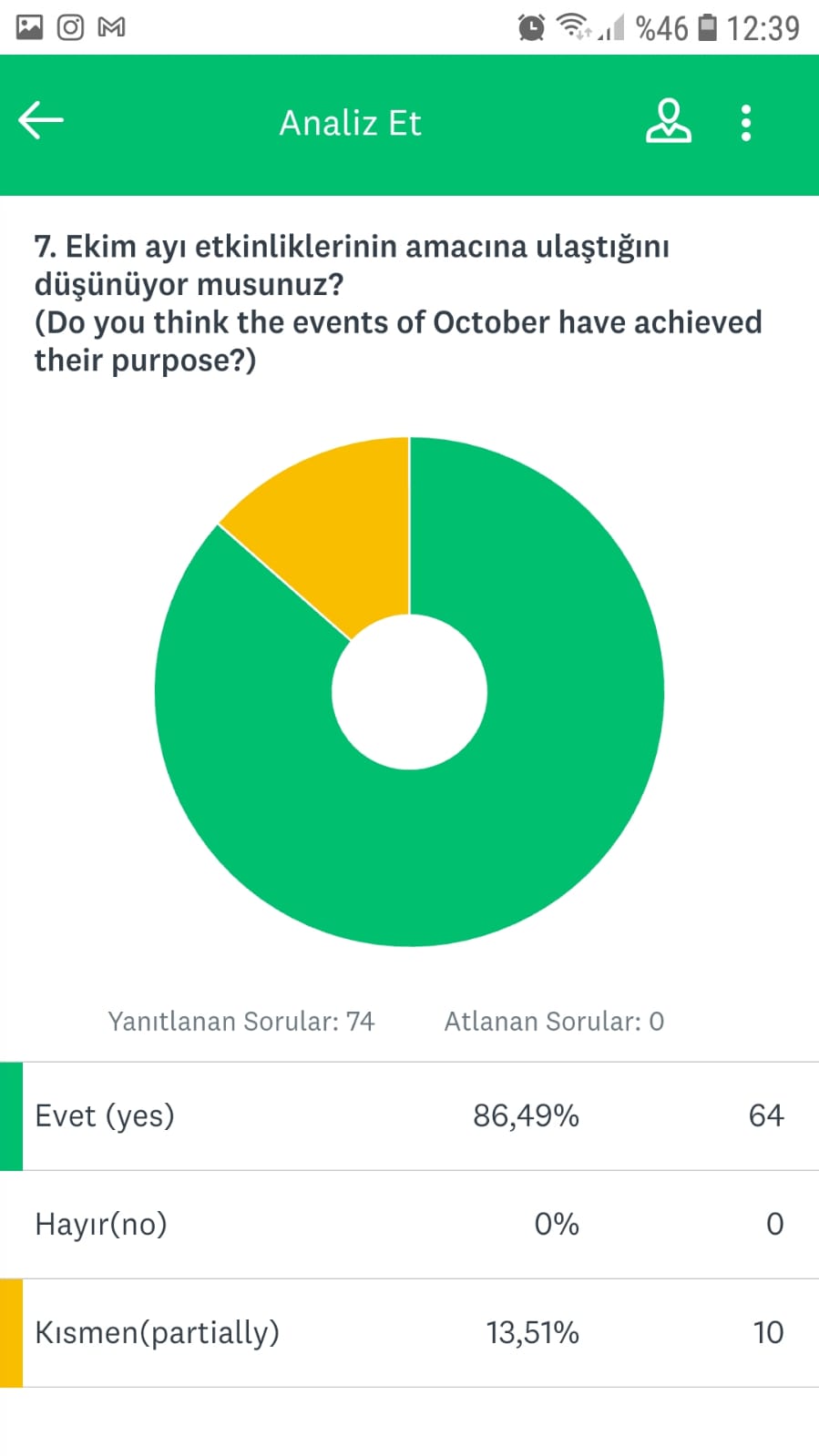Viewport: 819px width, 1456px height.
Task: Tap the back arrow to leave Analiz Et
Action: click(40, 119)
